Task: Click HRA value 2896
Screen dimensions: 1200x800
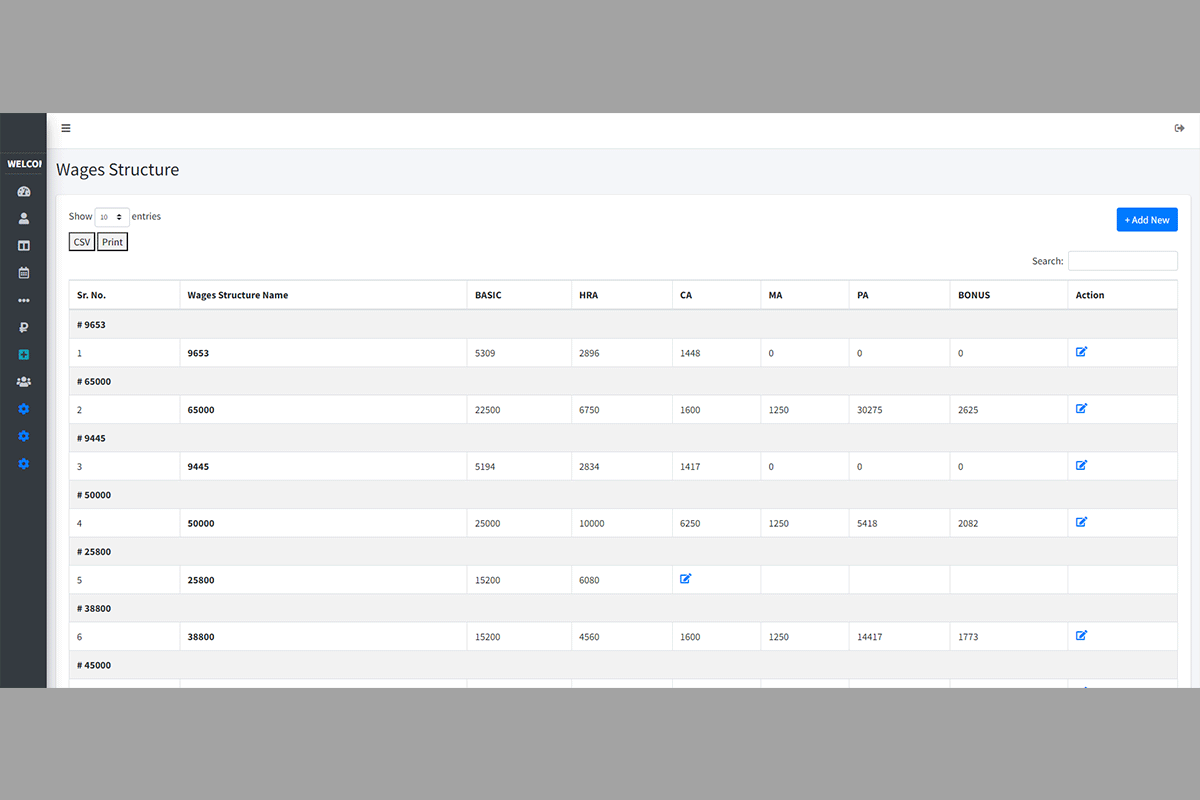Action: coord(589,353)
